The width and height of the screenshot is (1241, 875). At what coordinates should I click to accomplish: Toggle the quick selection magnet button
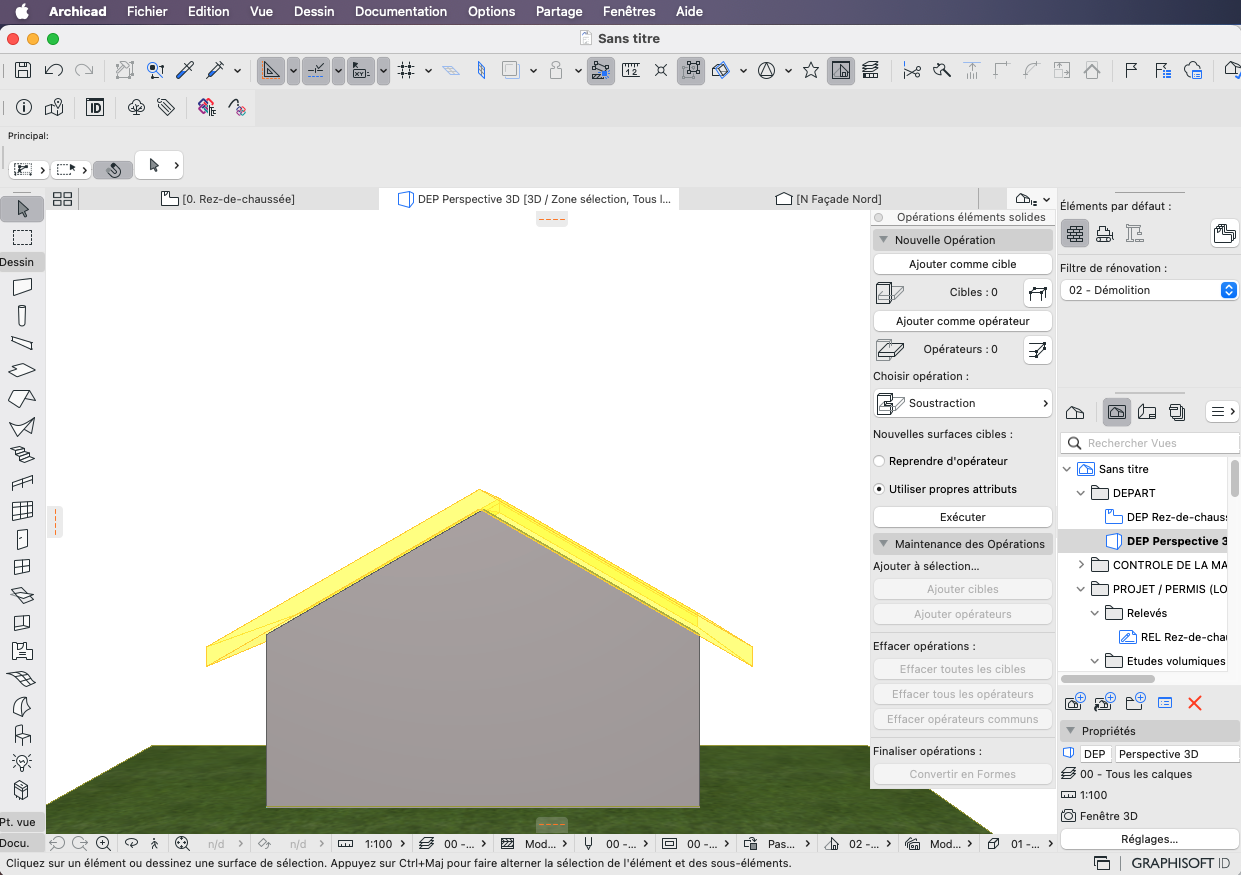pyautogui.click(x=114, y=169)
